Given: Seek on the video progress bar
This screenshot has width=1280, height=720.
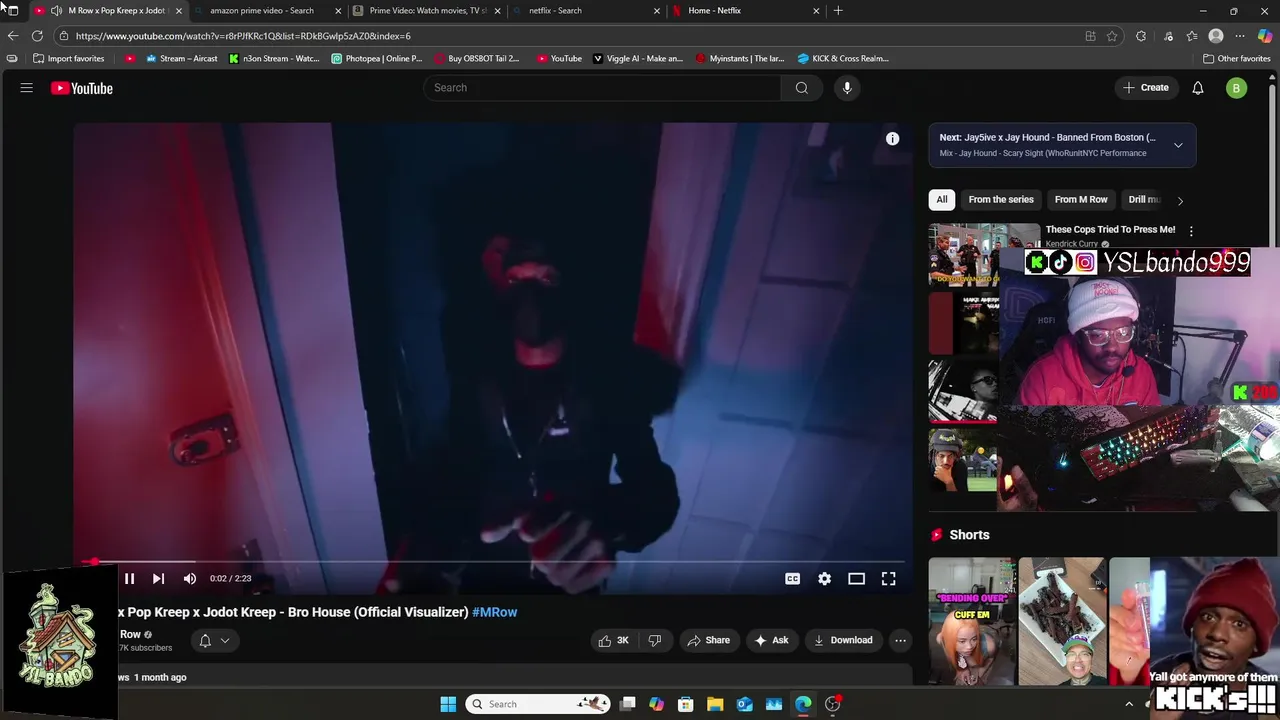Looking at the screenshot, I should (x=490, y=562).
